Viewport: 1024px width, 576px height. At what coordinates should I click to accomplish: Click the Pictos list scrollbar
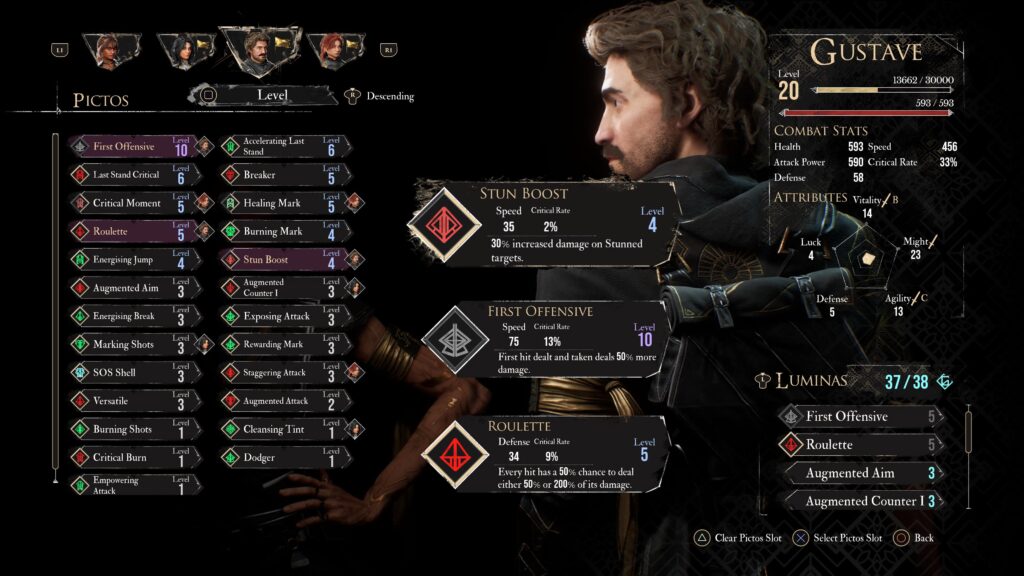click(x=56, y=307)
